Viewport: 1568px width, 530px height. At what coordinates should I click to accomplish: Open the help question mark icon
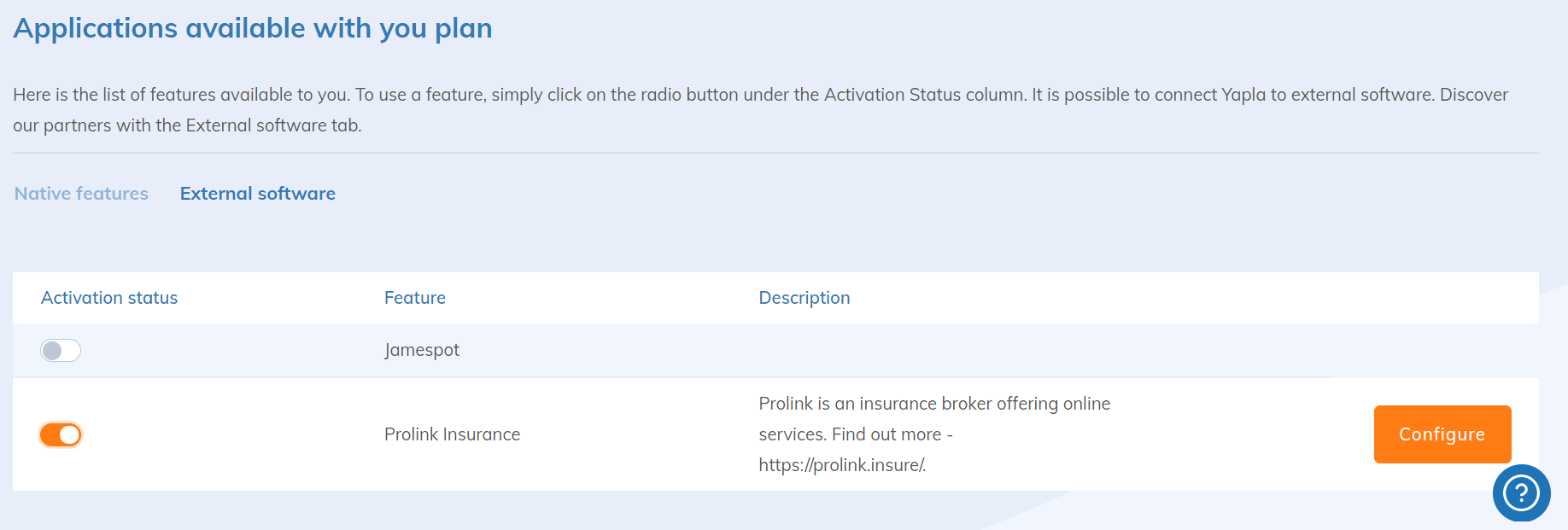pos(1521,492)
